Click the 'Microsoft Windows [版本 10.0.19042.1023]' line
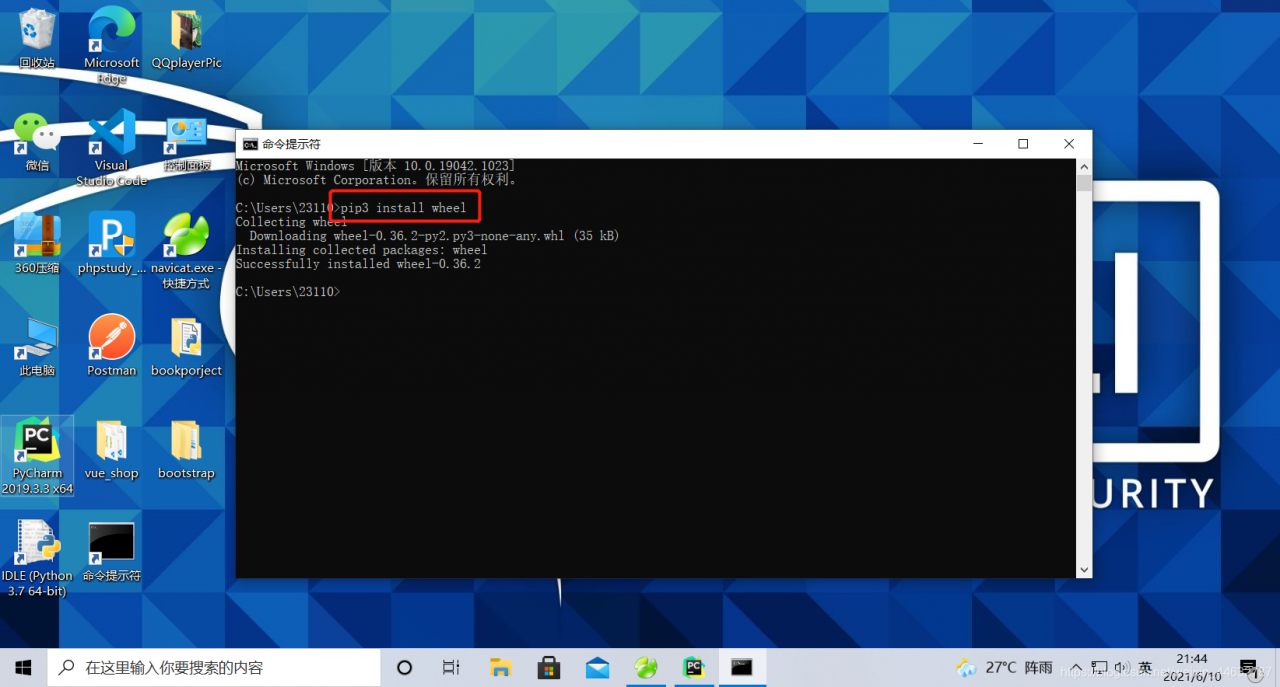 pyautogui.click(x=375, y=166)
